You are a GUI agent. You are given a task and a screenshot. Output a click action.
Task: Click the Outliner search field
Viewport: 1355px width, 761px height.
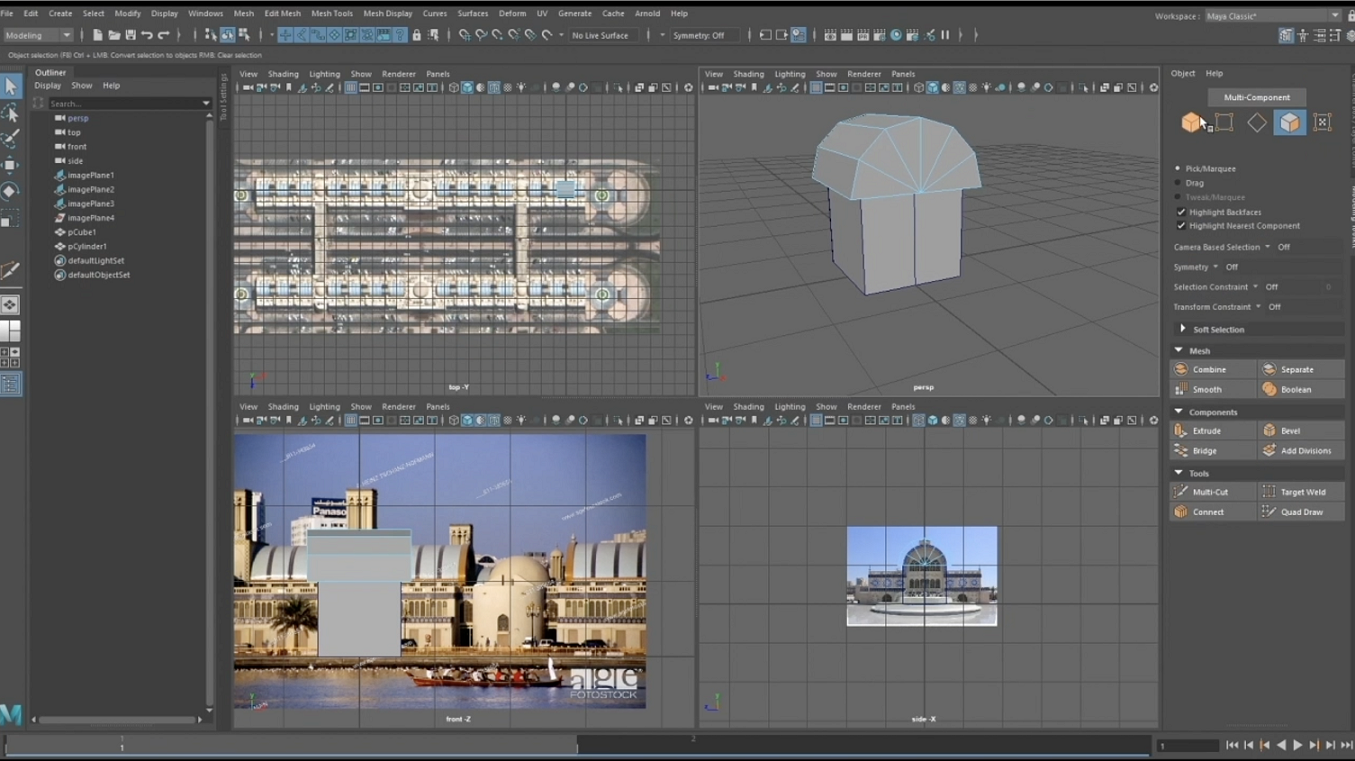pyautogui.click(x=124, y=103)
